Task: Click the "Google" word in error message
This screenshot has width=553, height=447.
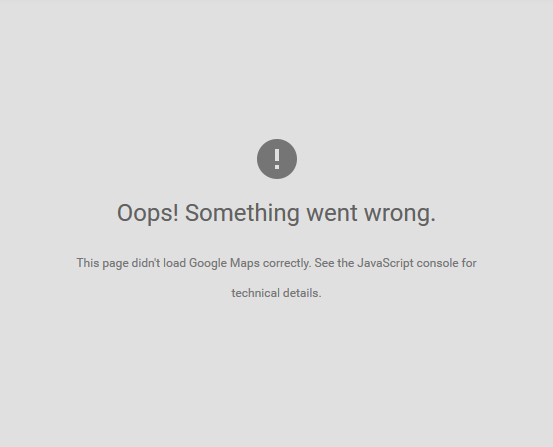Action: click(x=208, y=263)
